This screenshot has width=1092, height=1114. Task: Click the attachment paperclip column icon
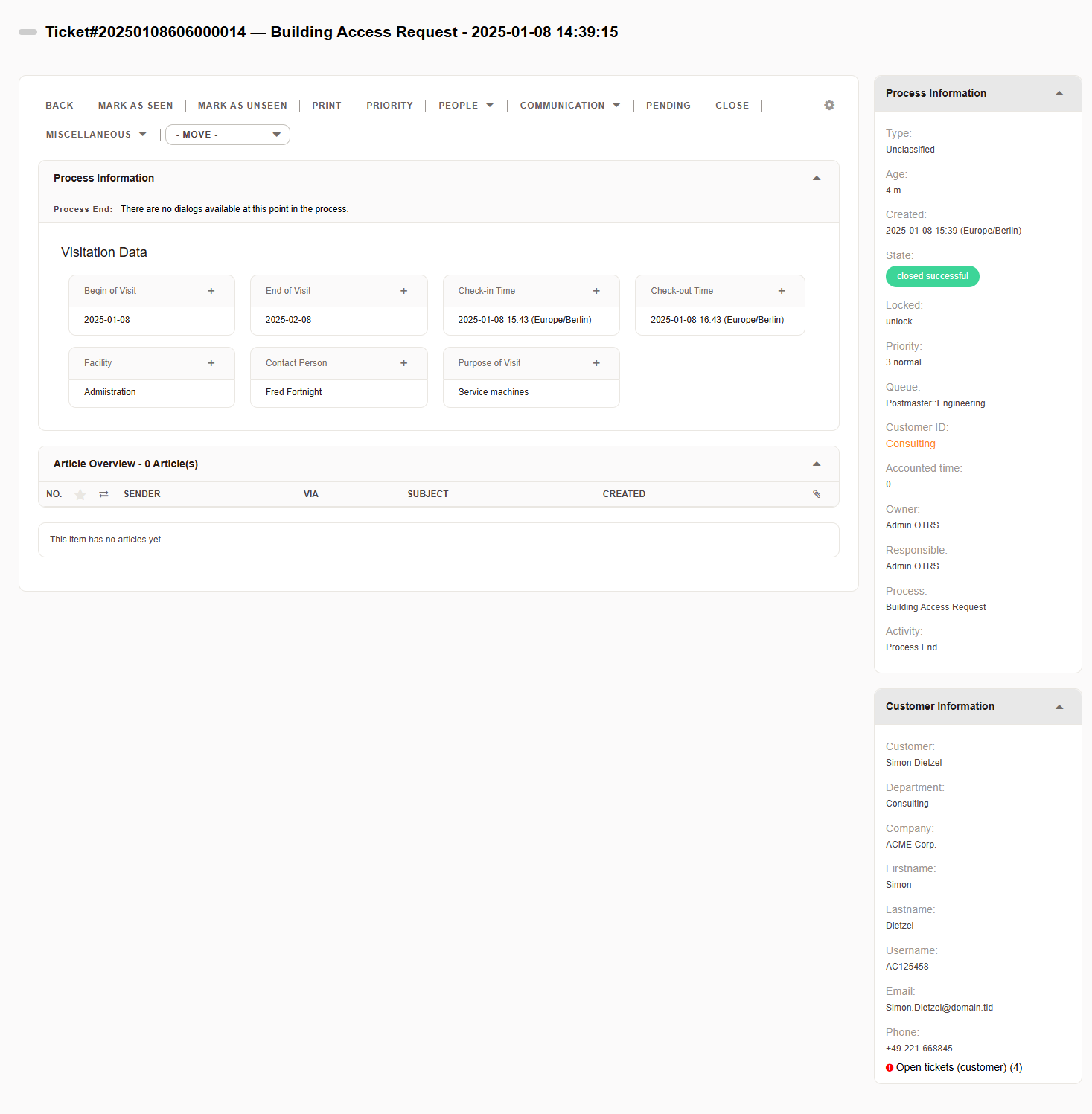pos(817,494)
